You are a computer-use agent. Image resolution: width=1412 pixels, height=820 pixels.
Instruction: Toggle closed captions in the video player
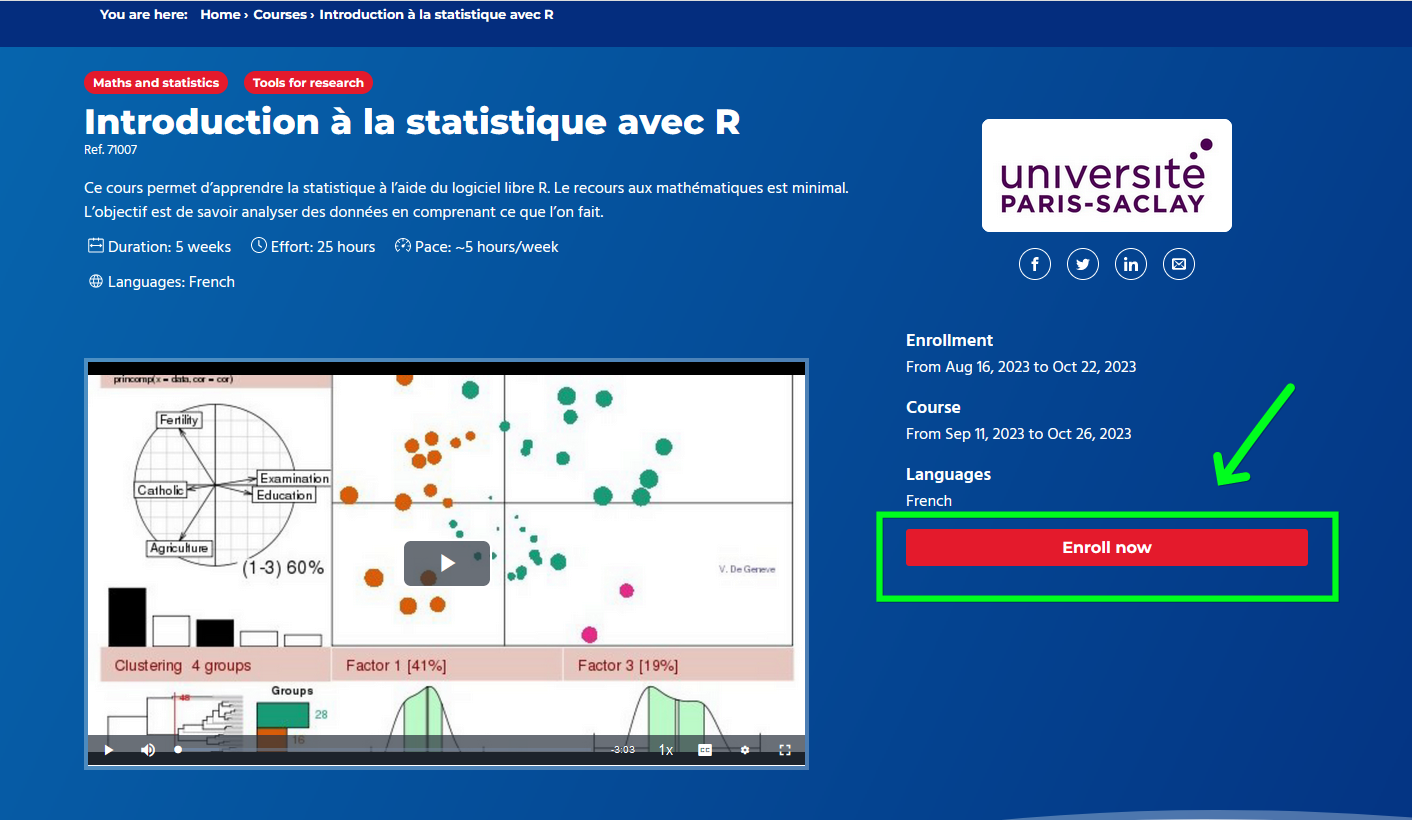coord(705,750)
